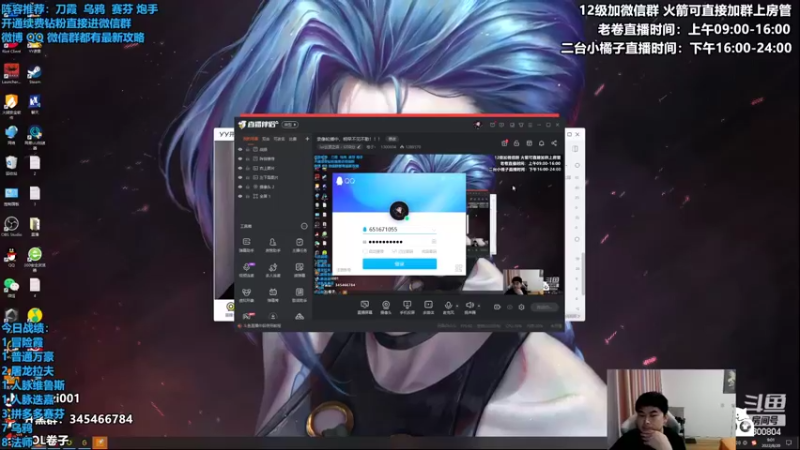Click the edit button beside stream title
Image resolution: width=800 pixels, height=450 pixels.
392,139
